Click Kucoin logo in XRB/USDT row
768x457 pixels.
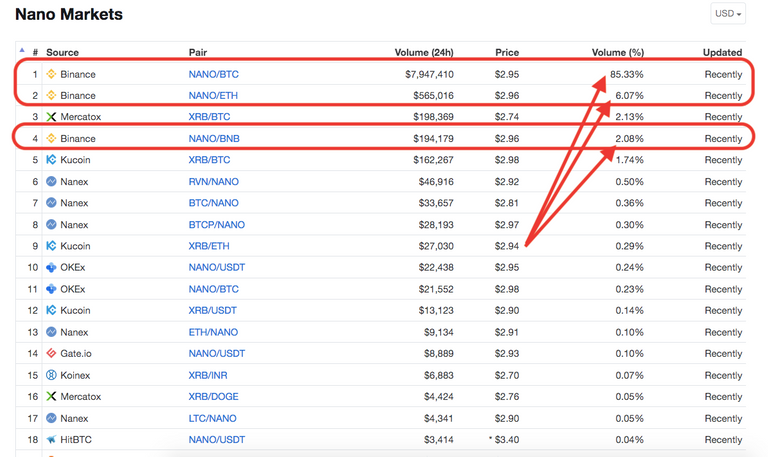pos(51,311)
